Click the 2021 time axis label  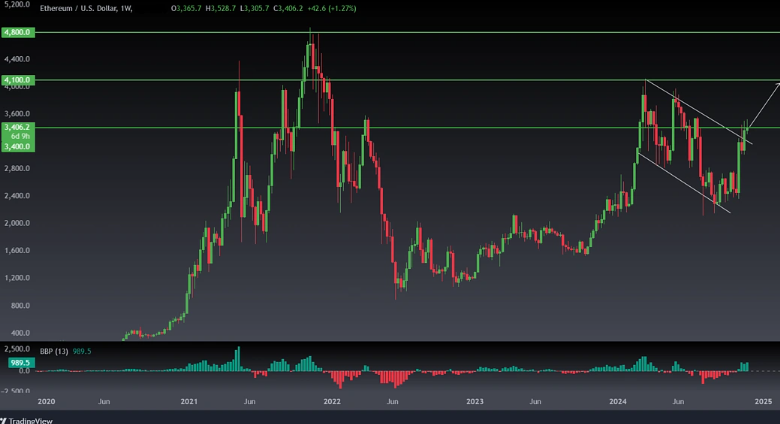[x=189, y=401]
